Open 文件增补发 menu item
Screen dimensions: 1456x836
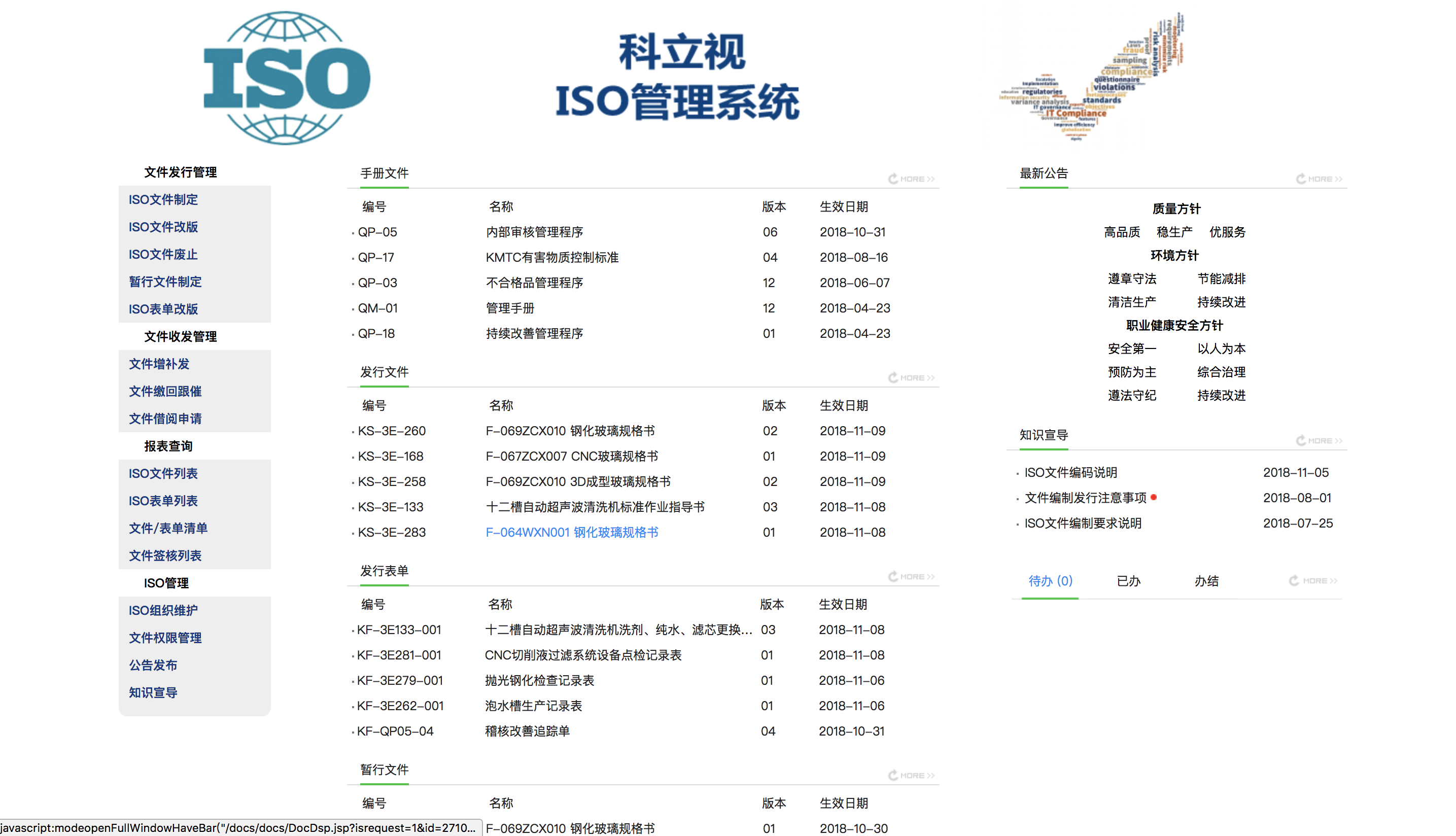pos(159,363)
